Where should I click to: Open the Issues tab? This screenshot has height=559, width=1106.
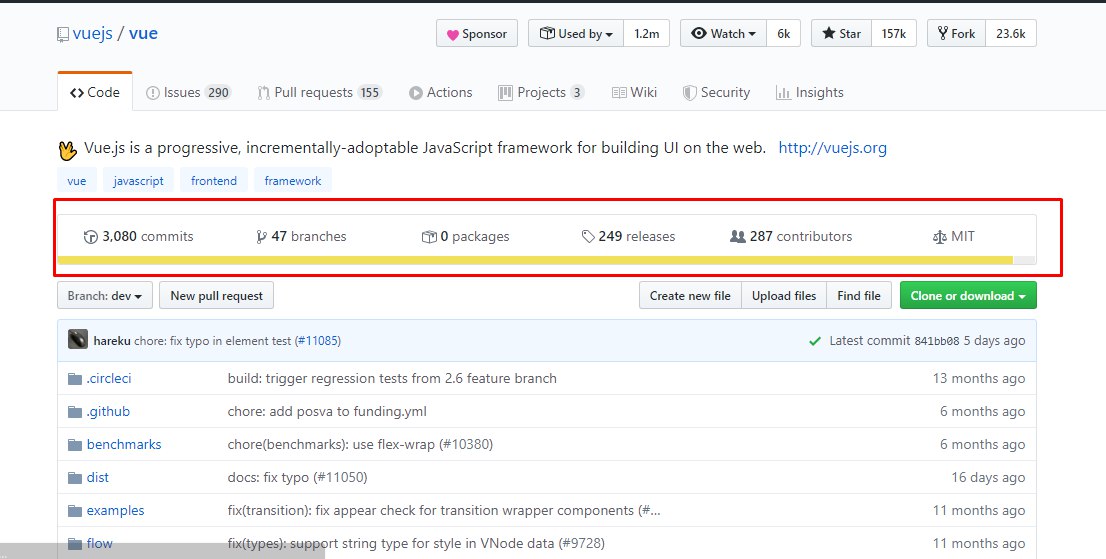[x=188, y=92]
